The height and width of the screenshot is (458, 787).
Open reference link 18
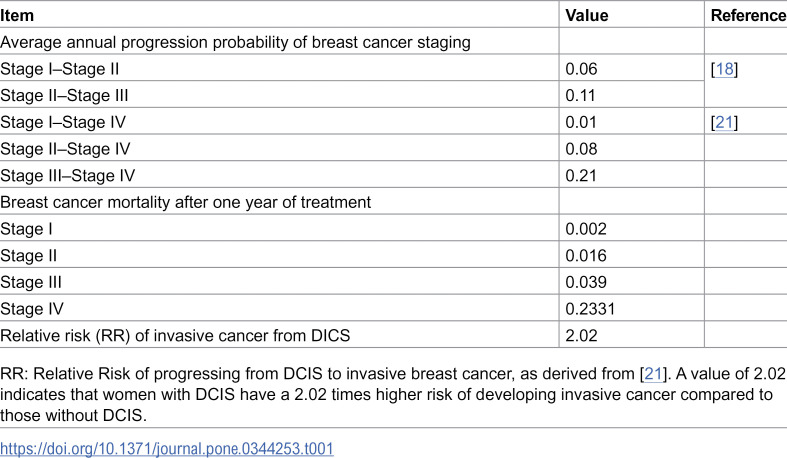pyautogui.click(x=724, y=69)
